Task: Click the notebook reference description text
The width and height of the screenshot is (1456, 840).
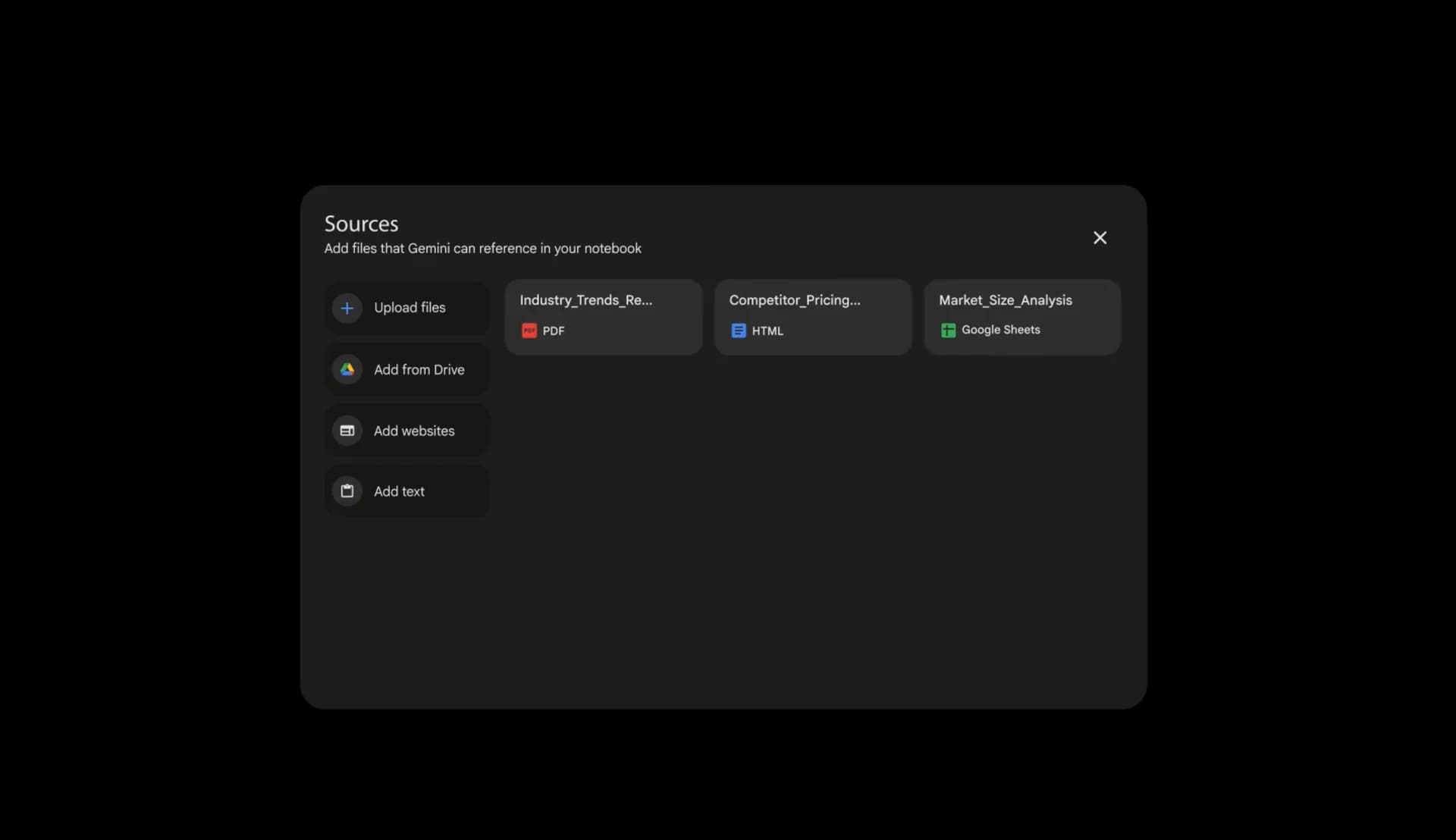Action: coord(483,248)
